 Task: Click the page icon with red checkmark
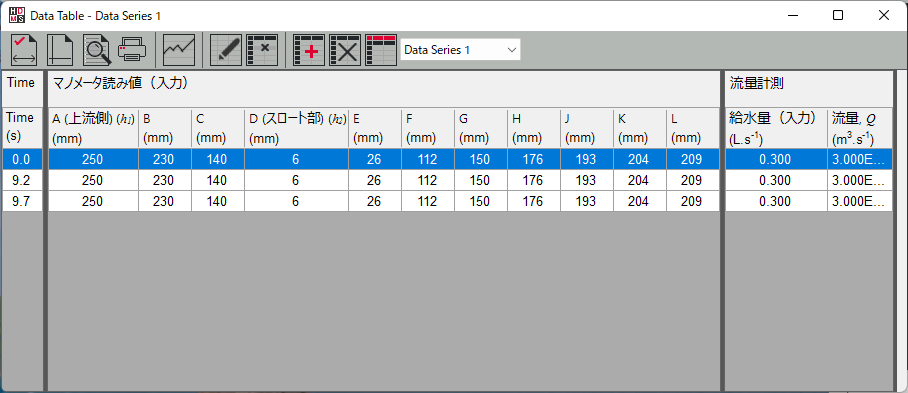click(24, 50)
